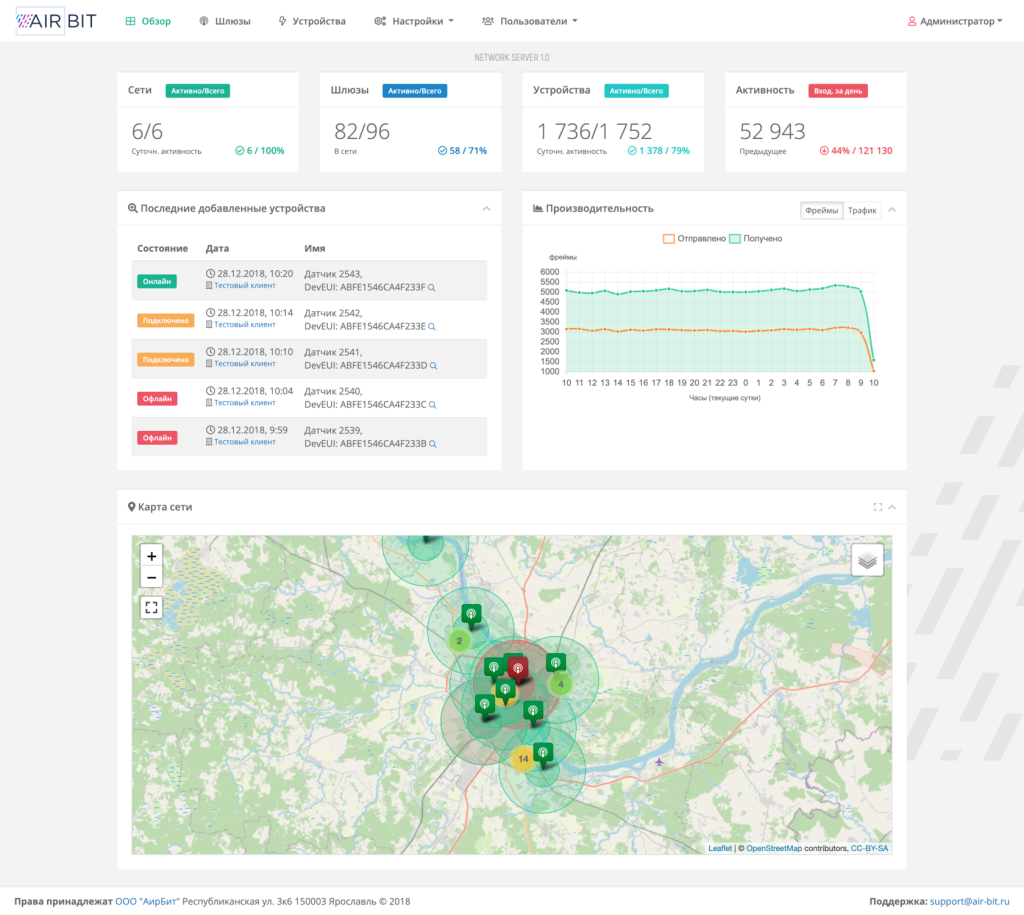Zoom in on the network map

(151, 556)
